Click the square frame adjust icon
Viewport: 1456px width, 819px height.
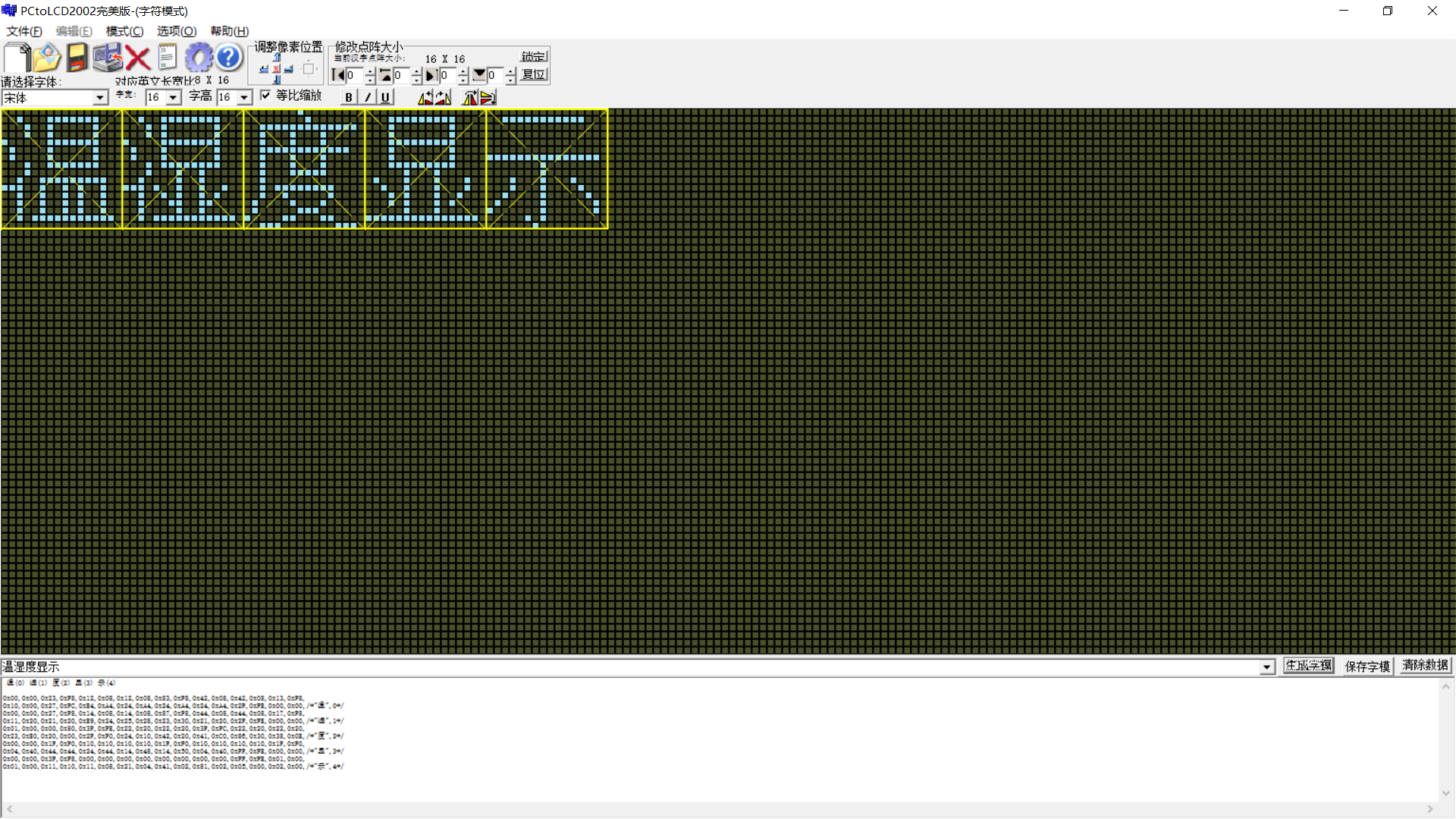click(x=309, y=69)
